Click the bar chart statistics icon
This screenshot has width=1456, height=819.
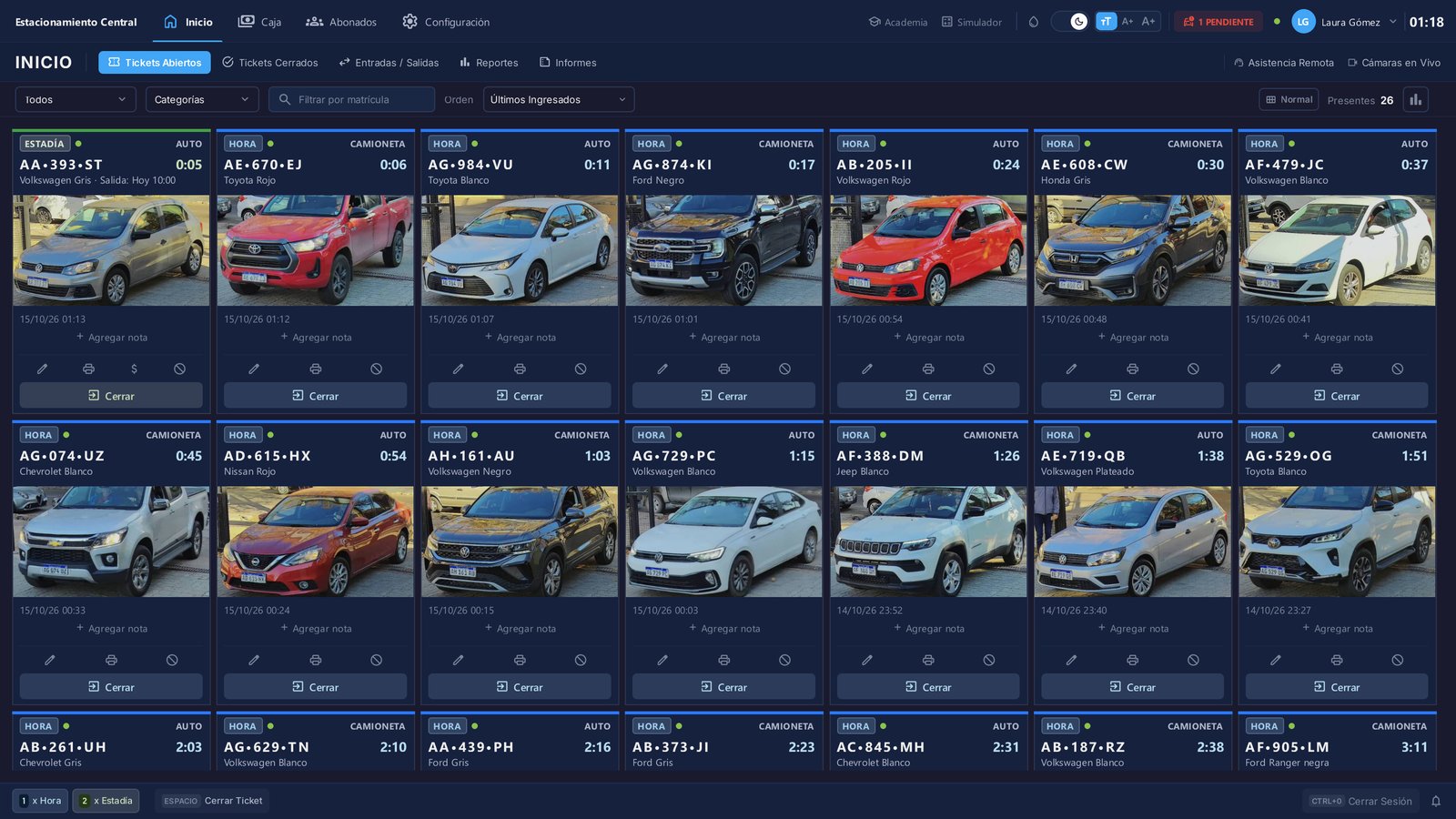pos(1416,99)
